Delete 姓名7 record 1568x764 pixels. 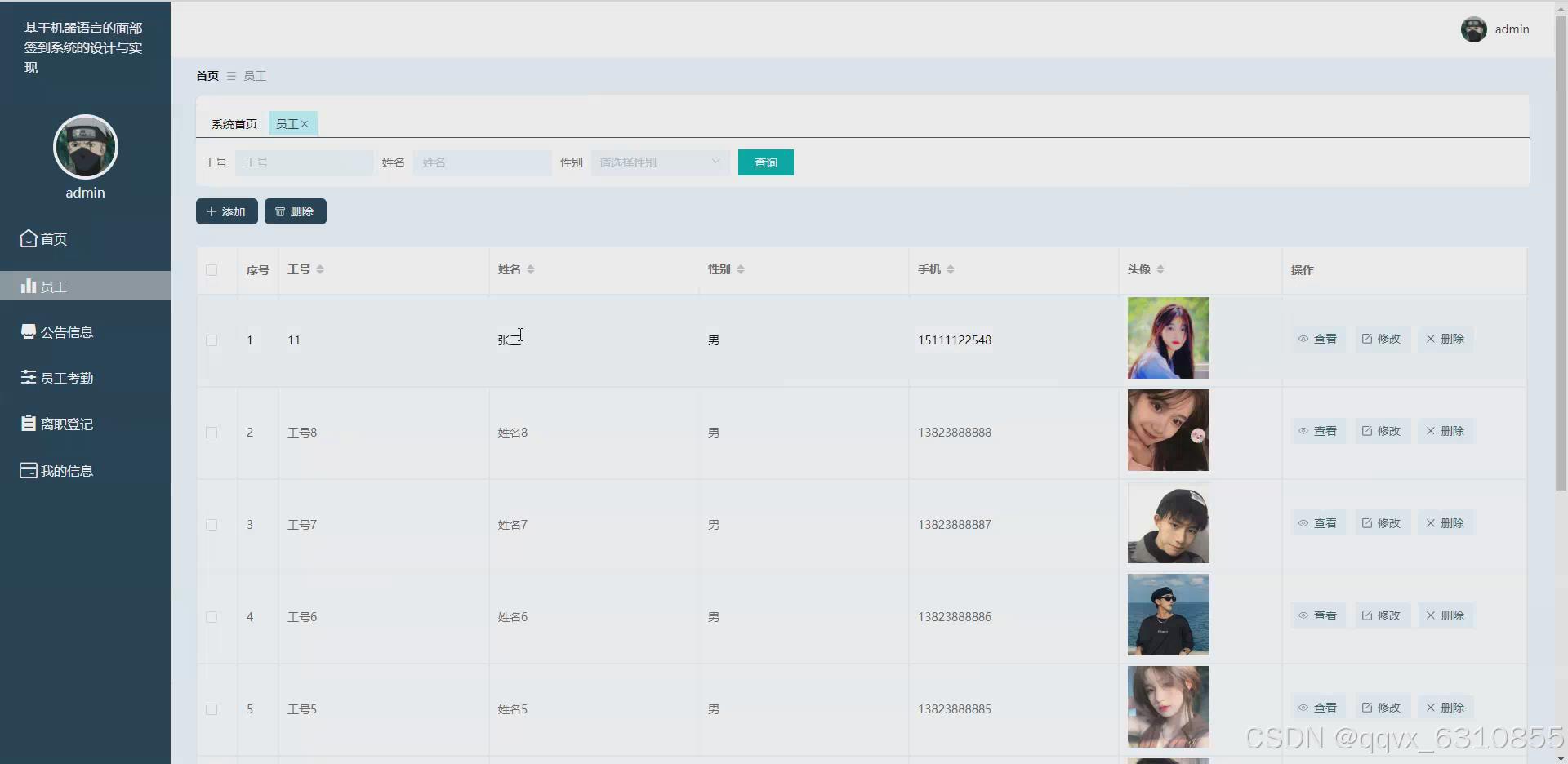(1445, 523)
